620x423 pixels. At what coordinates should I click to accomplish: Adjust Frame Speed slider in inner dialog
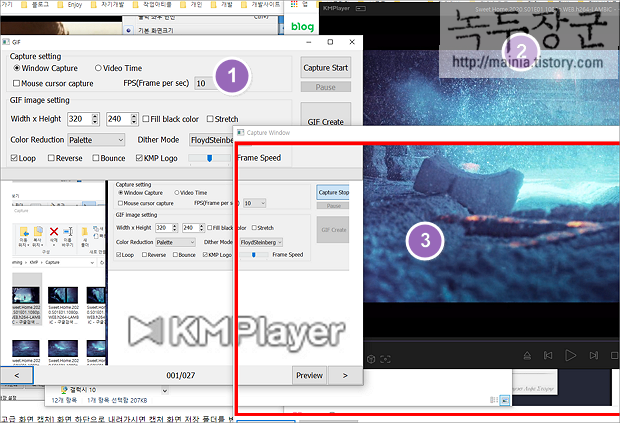(254, 255)
